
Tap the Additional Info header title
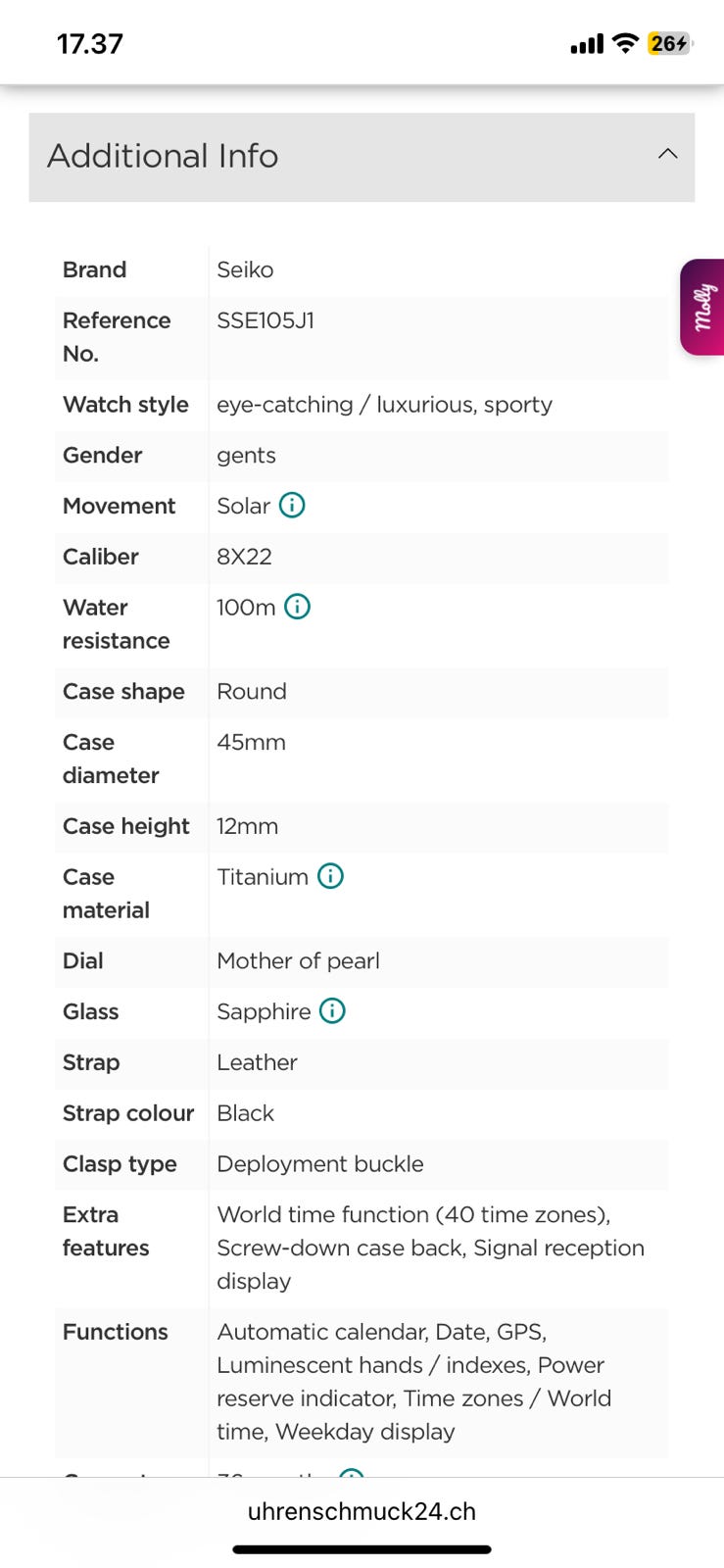(x=163, y=156)
